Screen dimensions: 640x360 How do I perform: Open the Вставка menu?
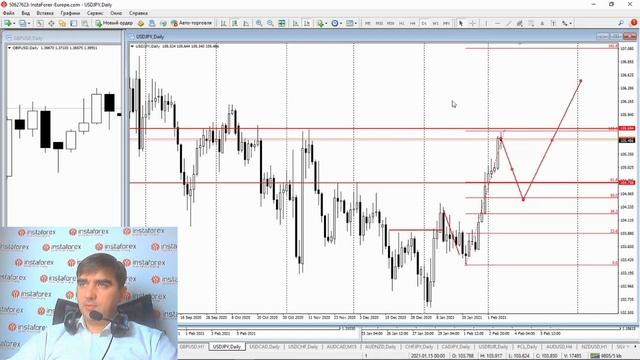(x=45, y=13)
